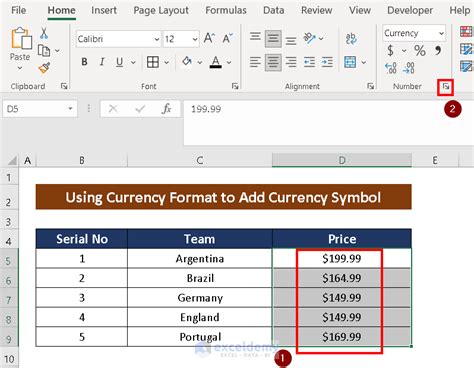Open Calibri font name dropdown
The height and width of the screenshot is (368, 474).
(156, 39)
